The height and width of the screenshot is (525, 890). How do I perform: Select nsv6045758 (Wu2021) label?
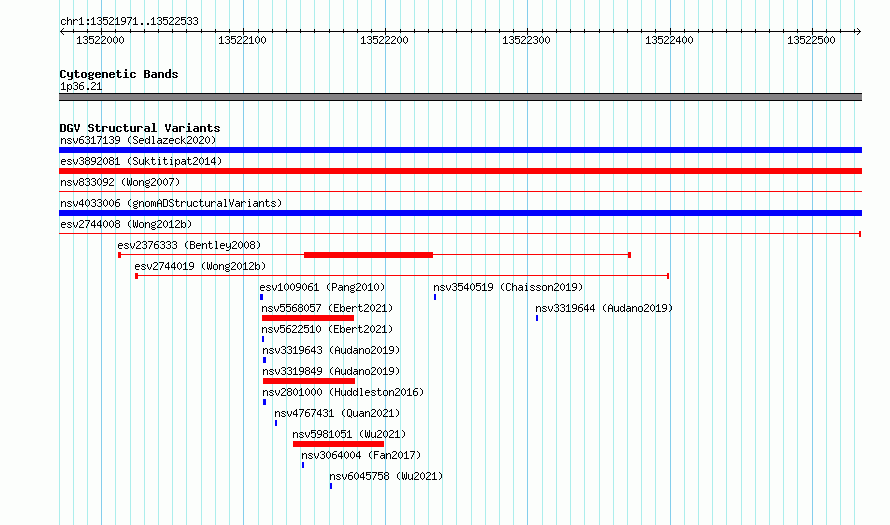click(386, 476)
